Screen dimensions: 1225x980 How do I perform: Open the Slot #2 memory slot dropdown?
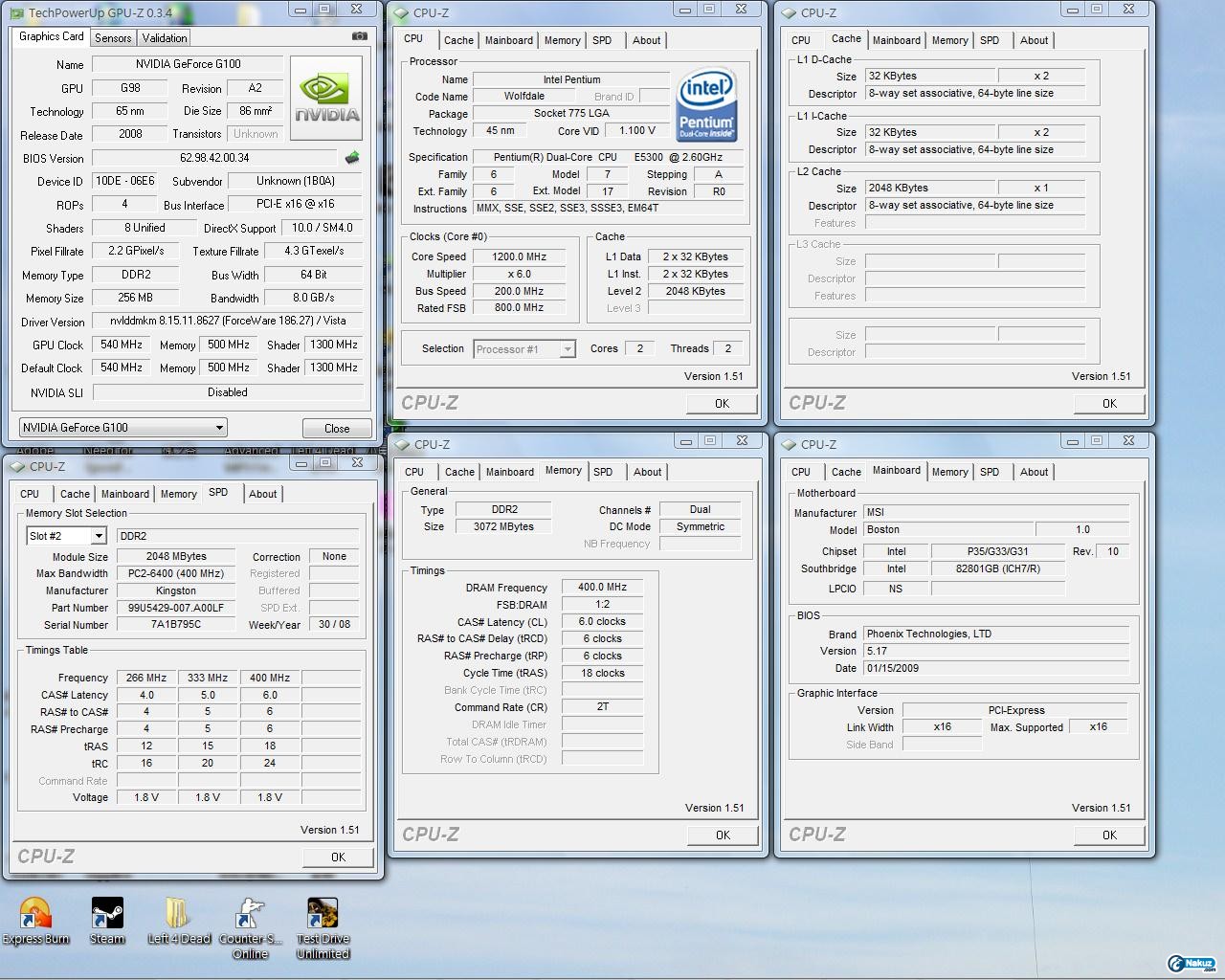98,536
